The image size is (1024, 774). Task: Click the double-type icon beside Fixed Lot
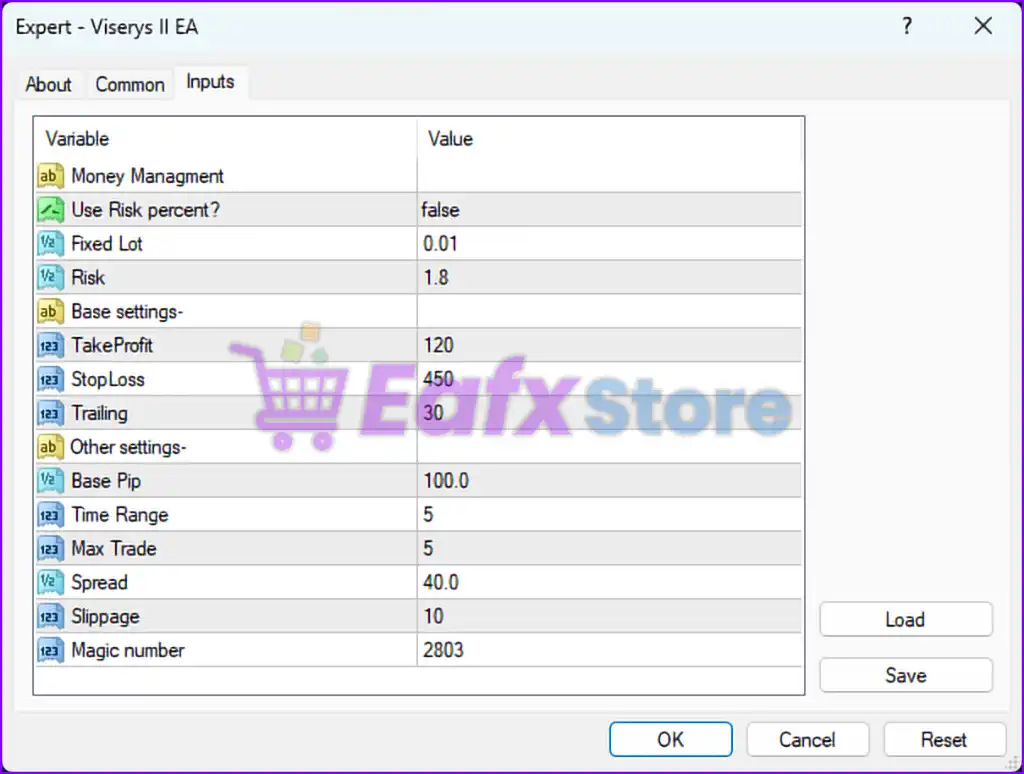point(50,244)
